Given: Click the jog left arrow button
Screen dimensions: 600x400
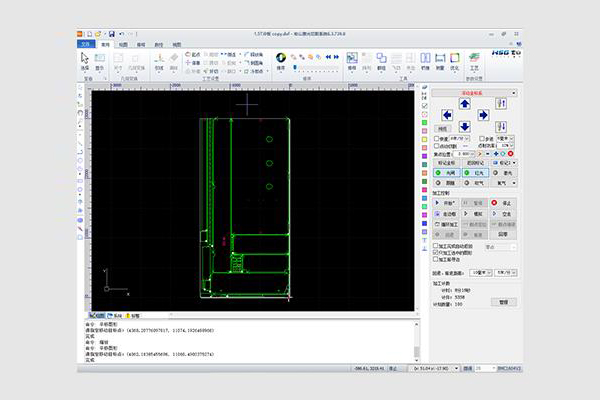Looking at the screenshot, I should pyautogui.click(x=449, y=115).
